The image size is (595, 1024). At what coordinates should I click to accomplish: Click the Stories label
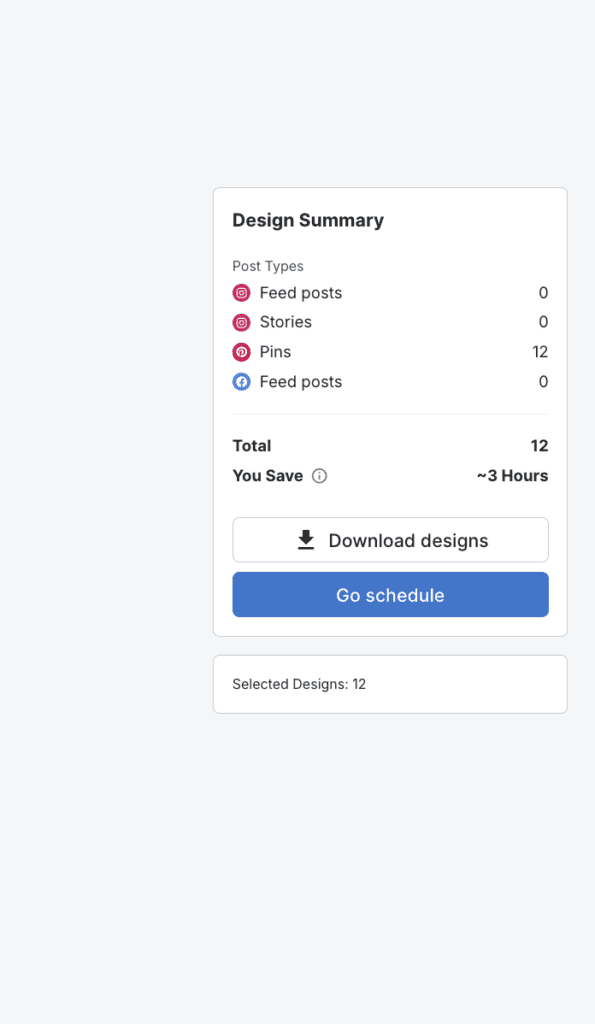tap(285, 322)
